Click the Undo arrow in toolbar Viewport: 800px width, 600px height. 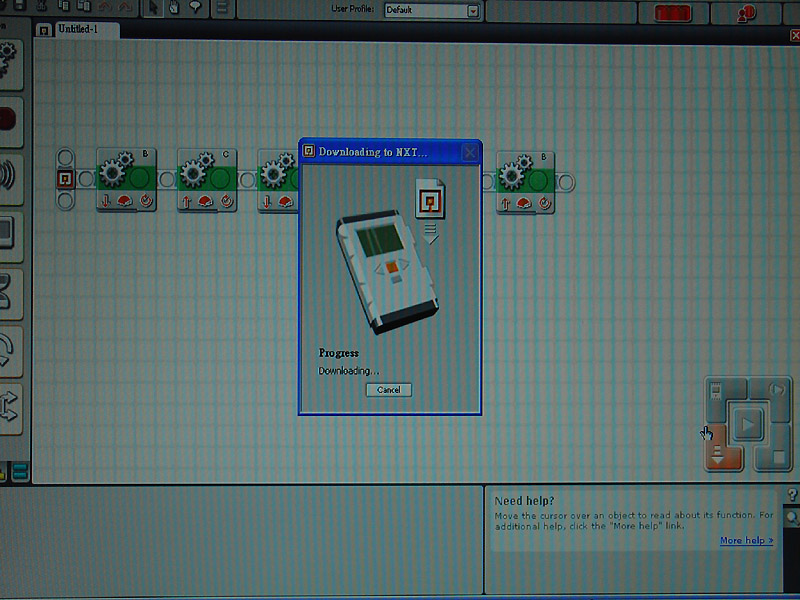pyautogui.click(x=105, y=7)
